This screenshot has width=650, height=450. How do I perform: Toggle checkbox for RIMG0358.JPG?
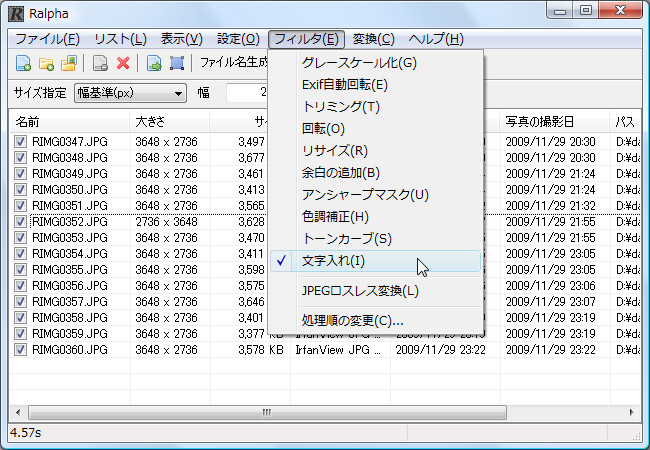(20, 317)
